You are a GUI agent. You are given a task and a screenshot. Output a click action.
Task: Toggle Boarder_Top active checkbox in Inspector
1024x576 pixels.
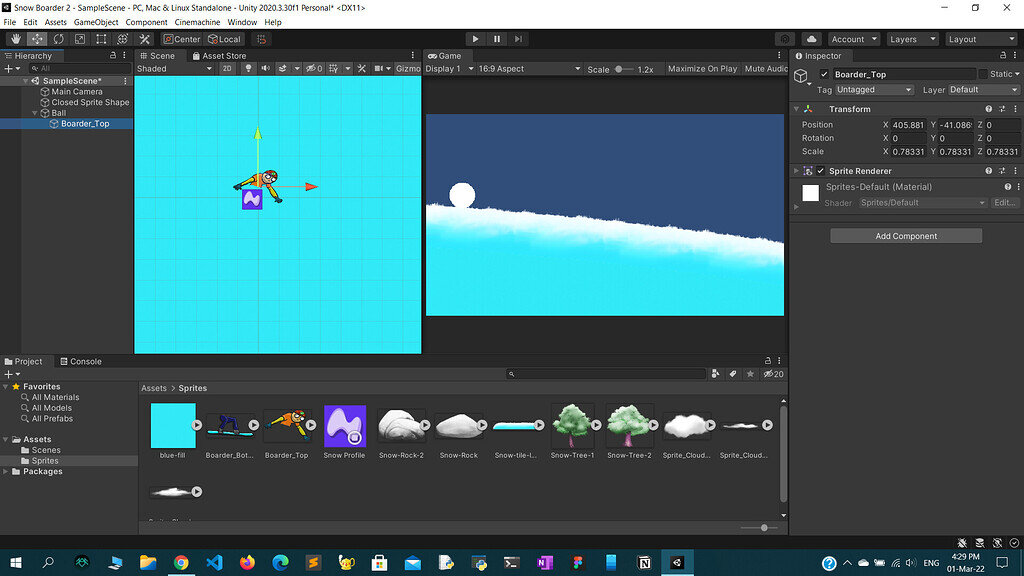coord(824,74)
